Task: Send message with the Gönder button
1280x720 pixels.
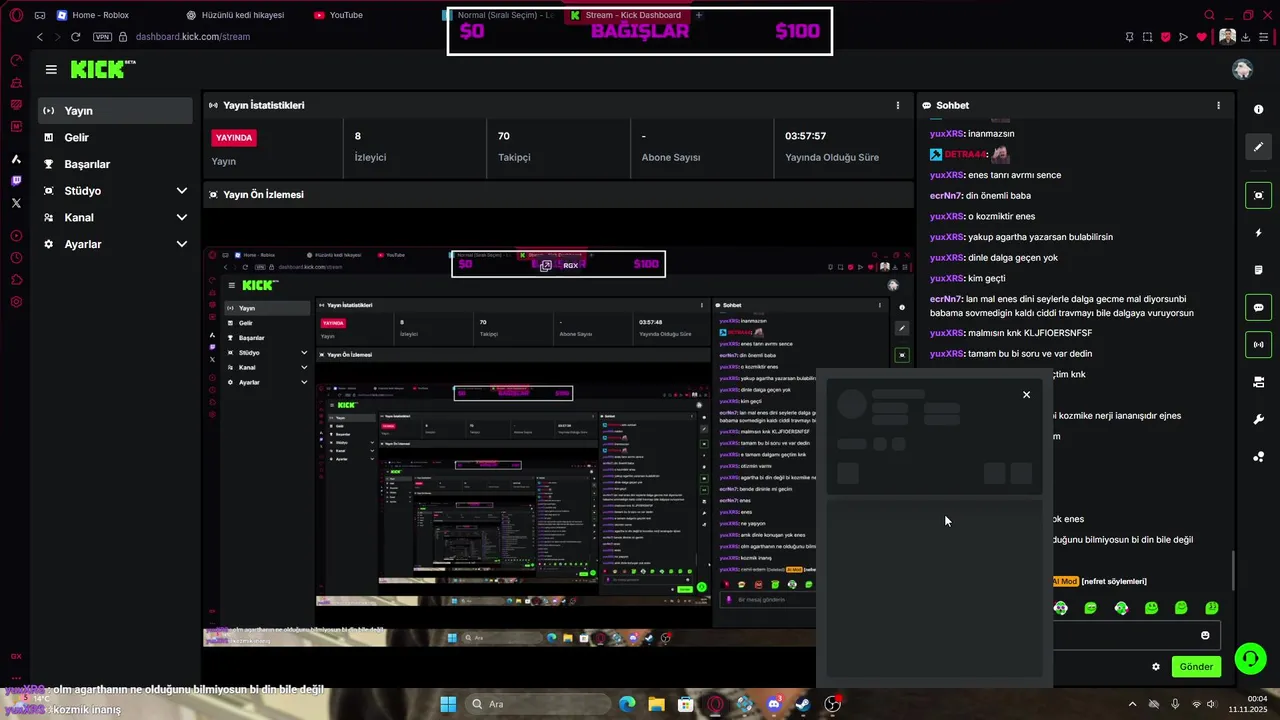Action: [1196, 667]
